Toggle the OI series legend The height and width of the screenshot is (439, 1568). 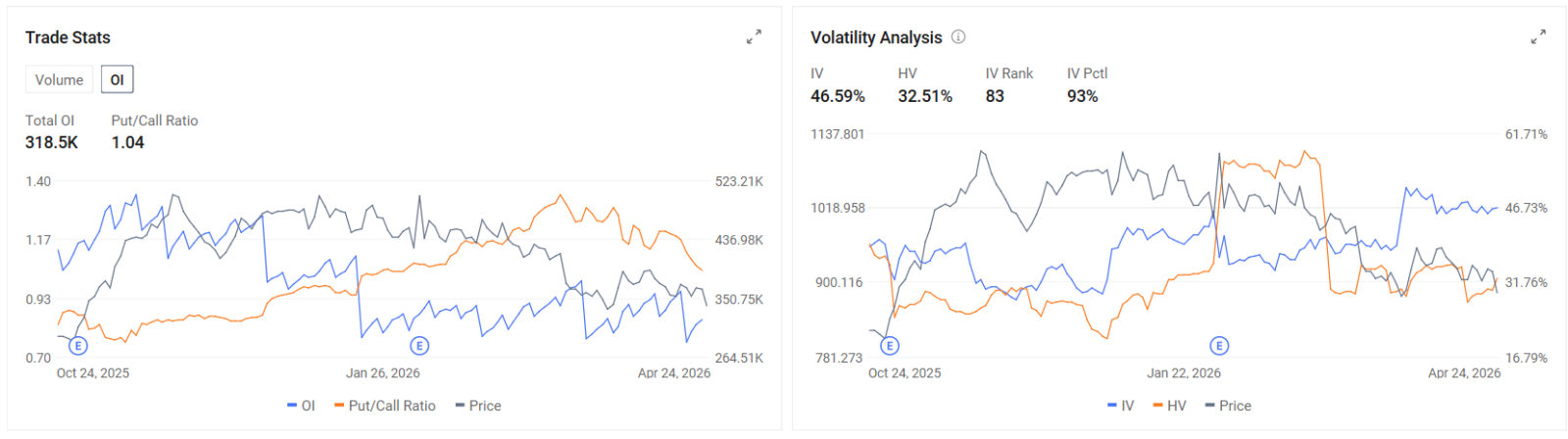[x=301, y=406]
